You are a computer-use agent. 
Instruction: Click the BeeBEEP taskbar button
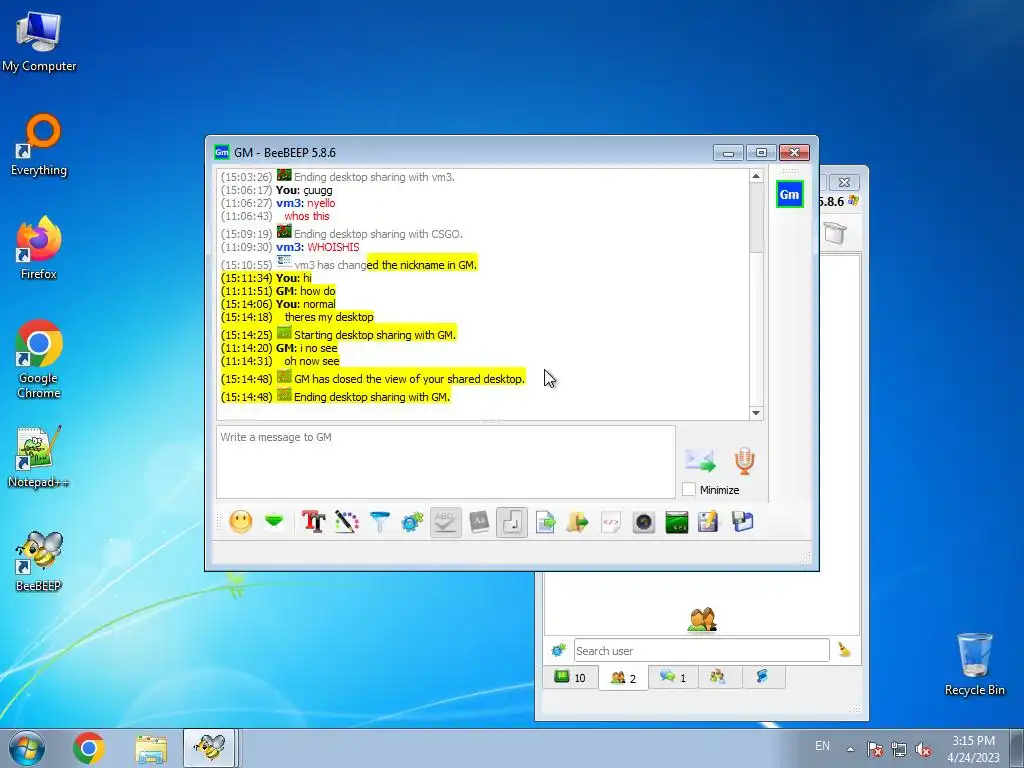(x=210, y=748)
